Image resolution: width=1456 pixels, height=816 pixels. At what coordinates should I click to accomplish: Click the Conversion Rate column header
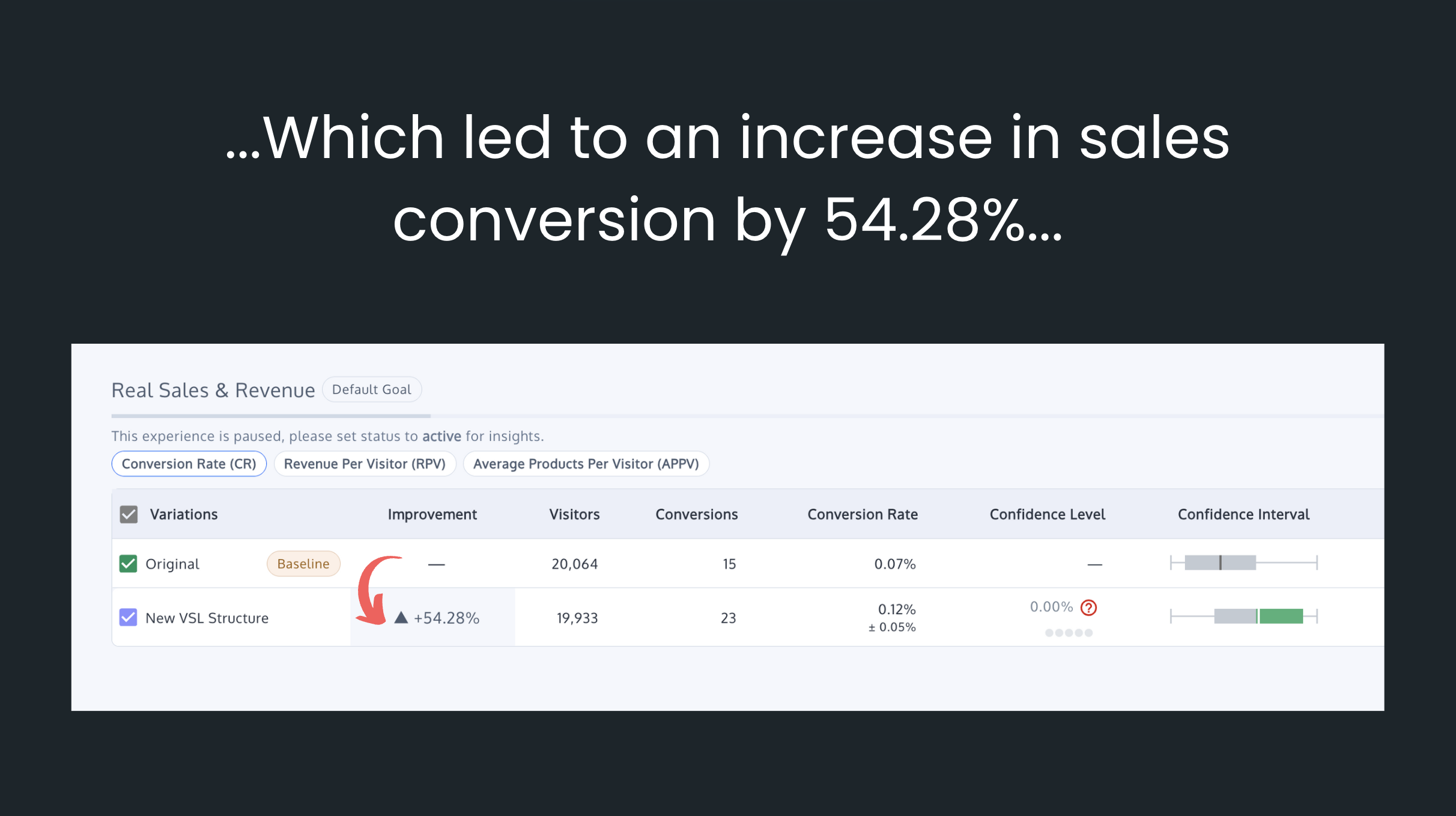click(863, 514)
